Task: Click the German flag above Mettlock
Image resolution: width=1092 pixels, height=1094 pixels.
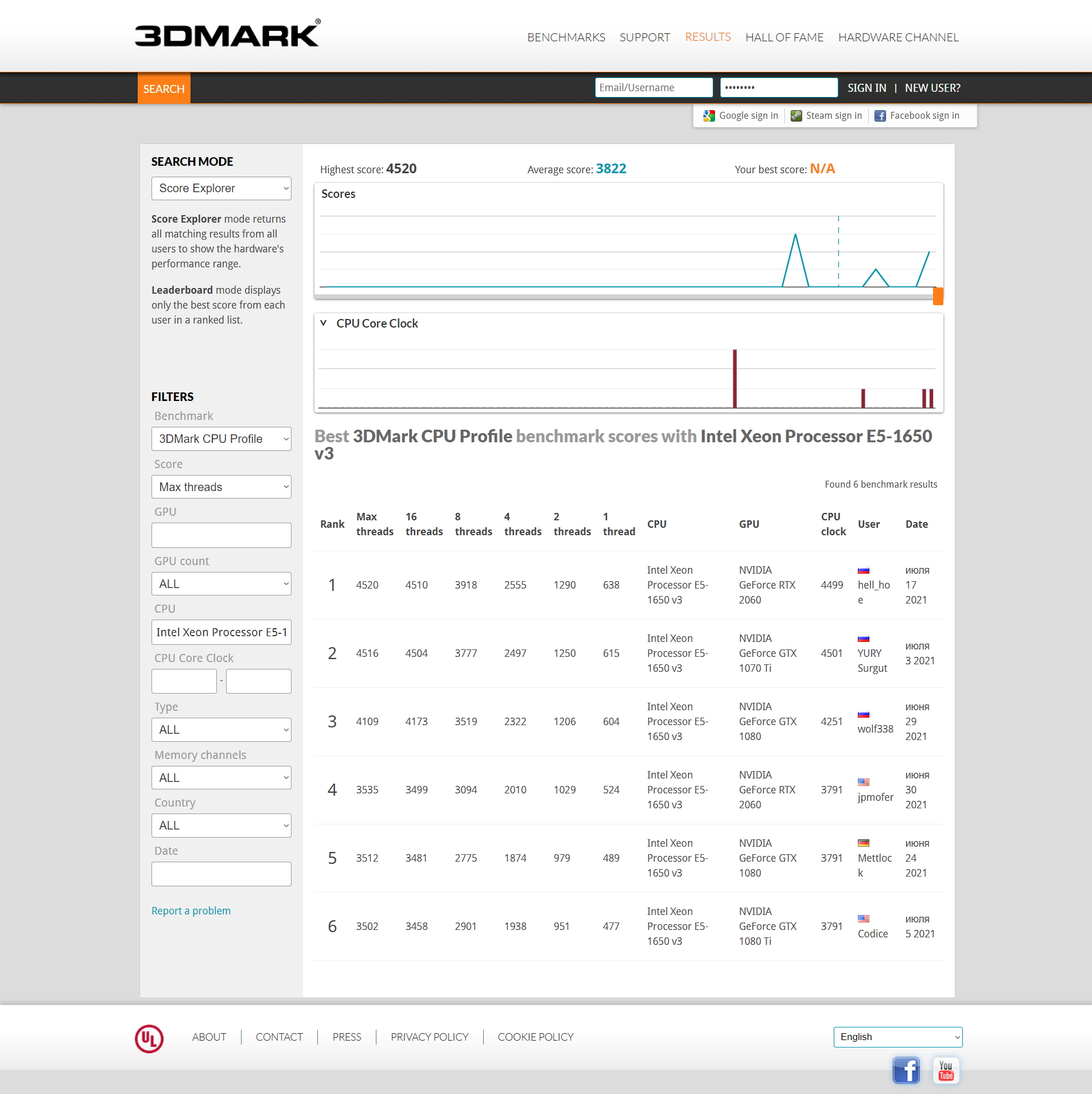Action: (864, 843)
